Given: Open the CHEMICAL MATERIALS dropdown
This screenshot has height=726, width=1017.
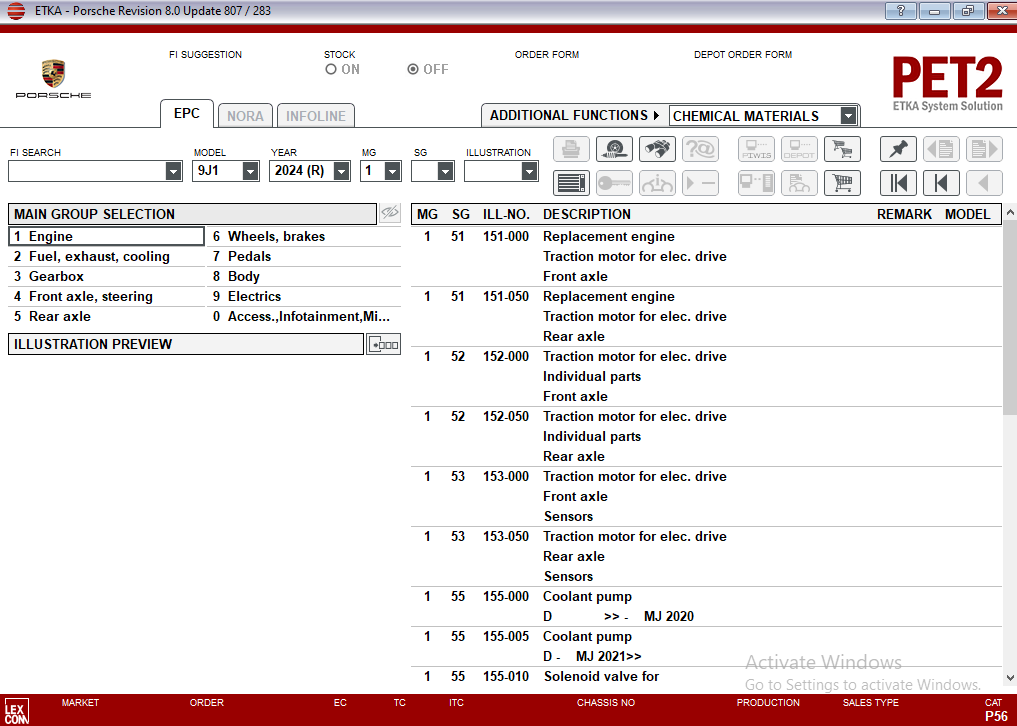Looking at the screenshot, I should [848, 115].
